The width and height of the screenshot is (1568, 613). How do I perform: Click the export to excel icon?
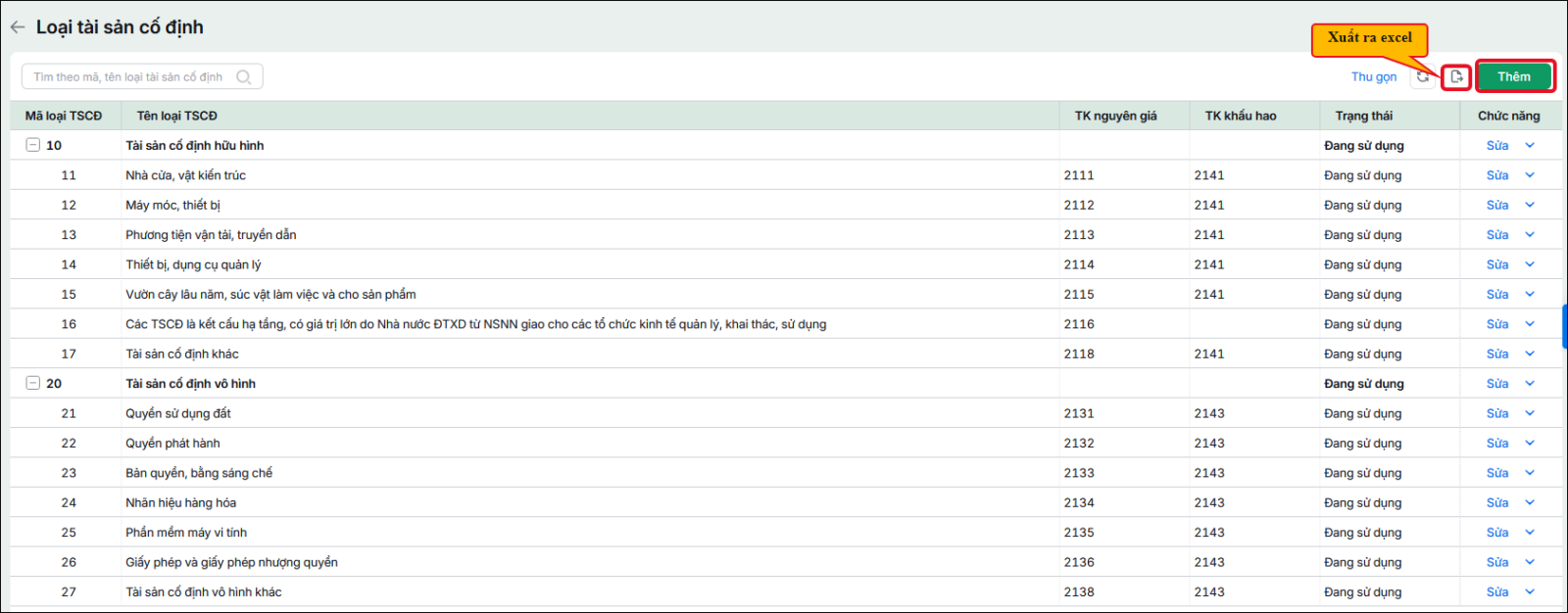pos(1456,76)
